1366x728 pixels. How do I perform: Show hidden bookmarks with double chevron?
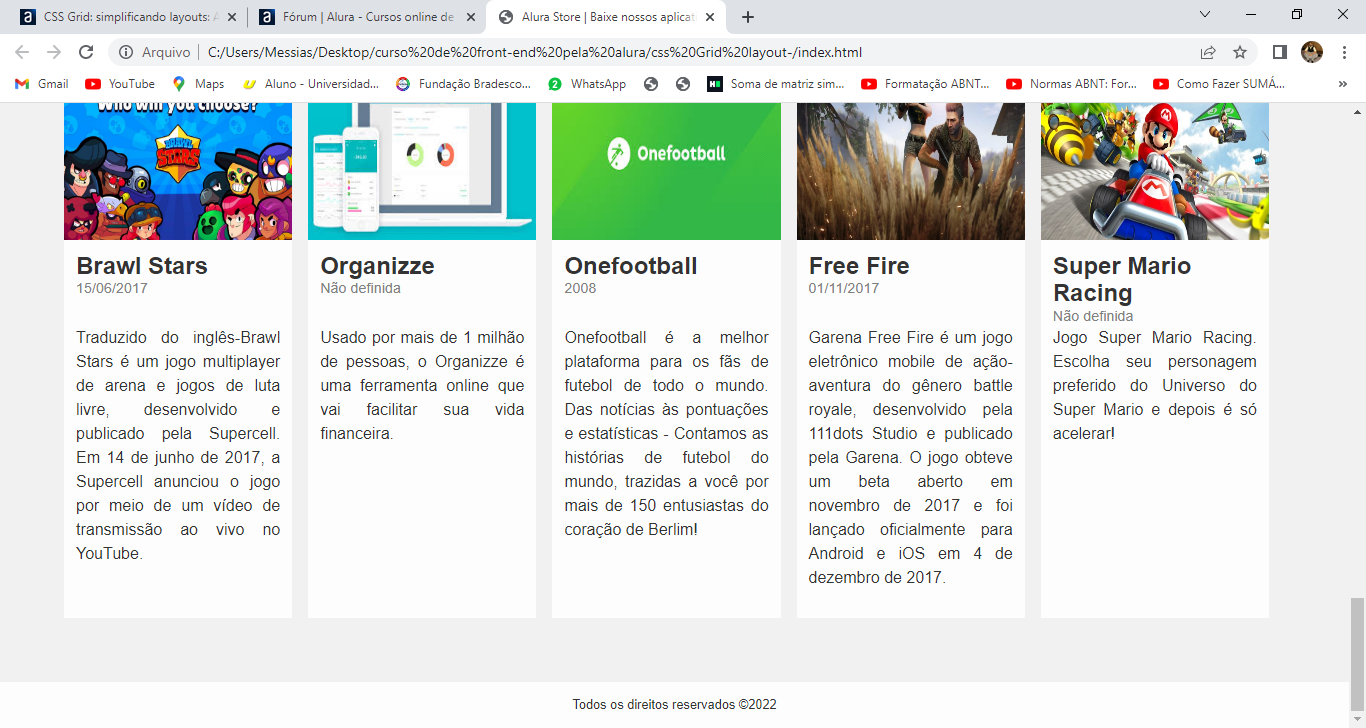(1343, 84)
